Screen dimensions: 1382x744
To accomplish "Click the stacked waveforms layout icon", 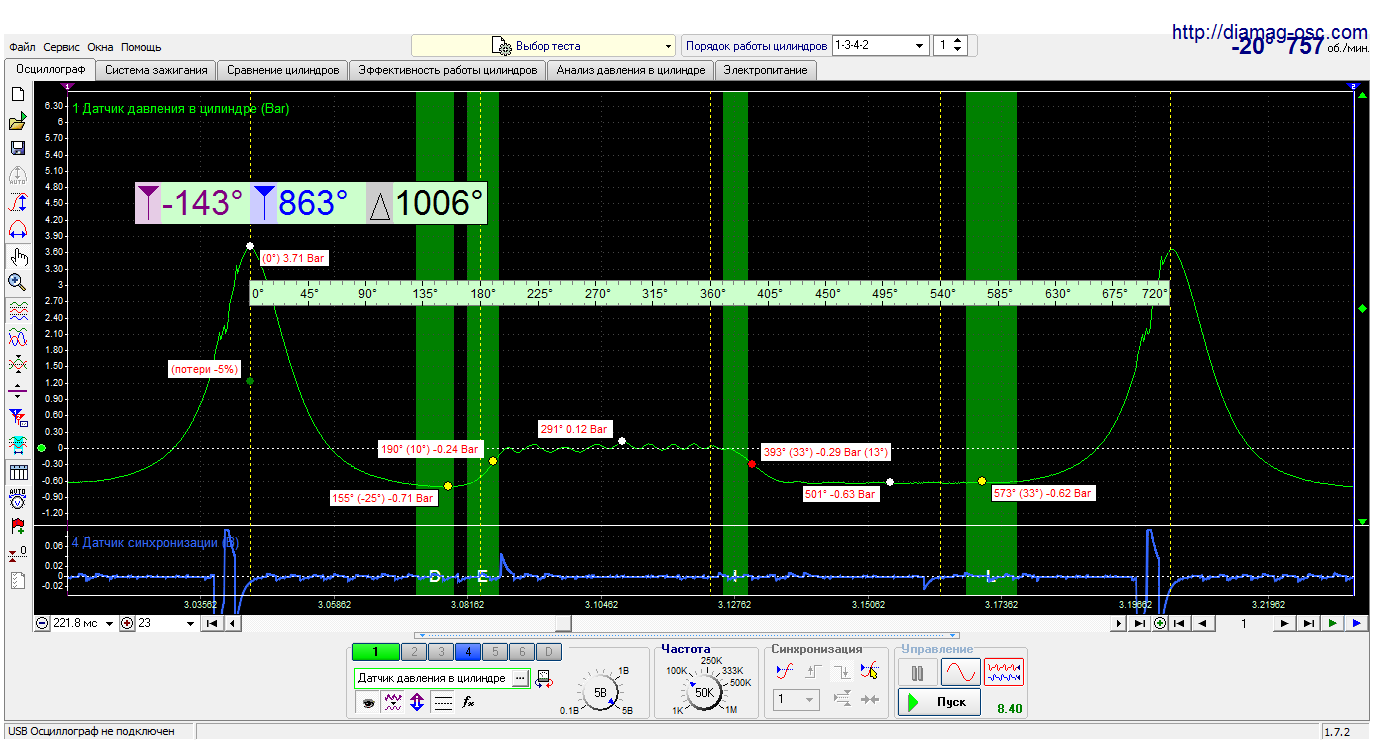I will (x=17, y=311).
